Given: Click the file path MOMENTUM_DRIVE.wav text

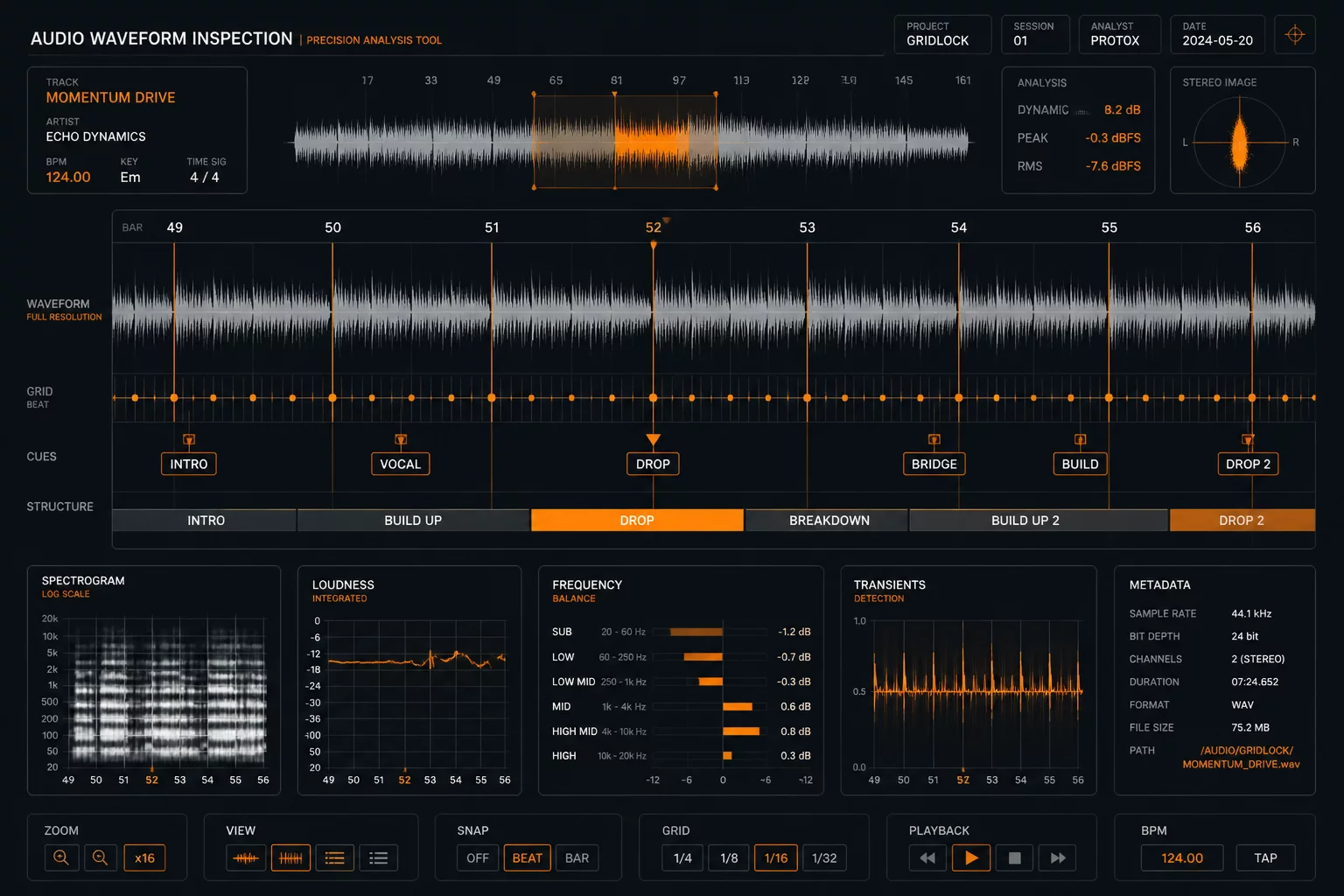Looking at the screenshot, I should point(1241,764).
